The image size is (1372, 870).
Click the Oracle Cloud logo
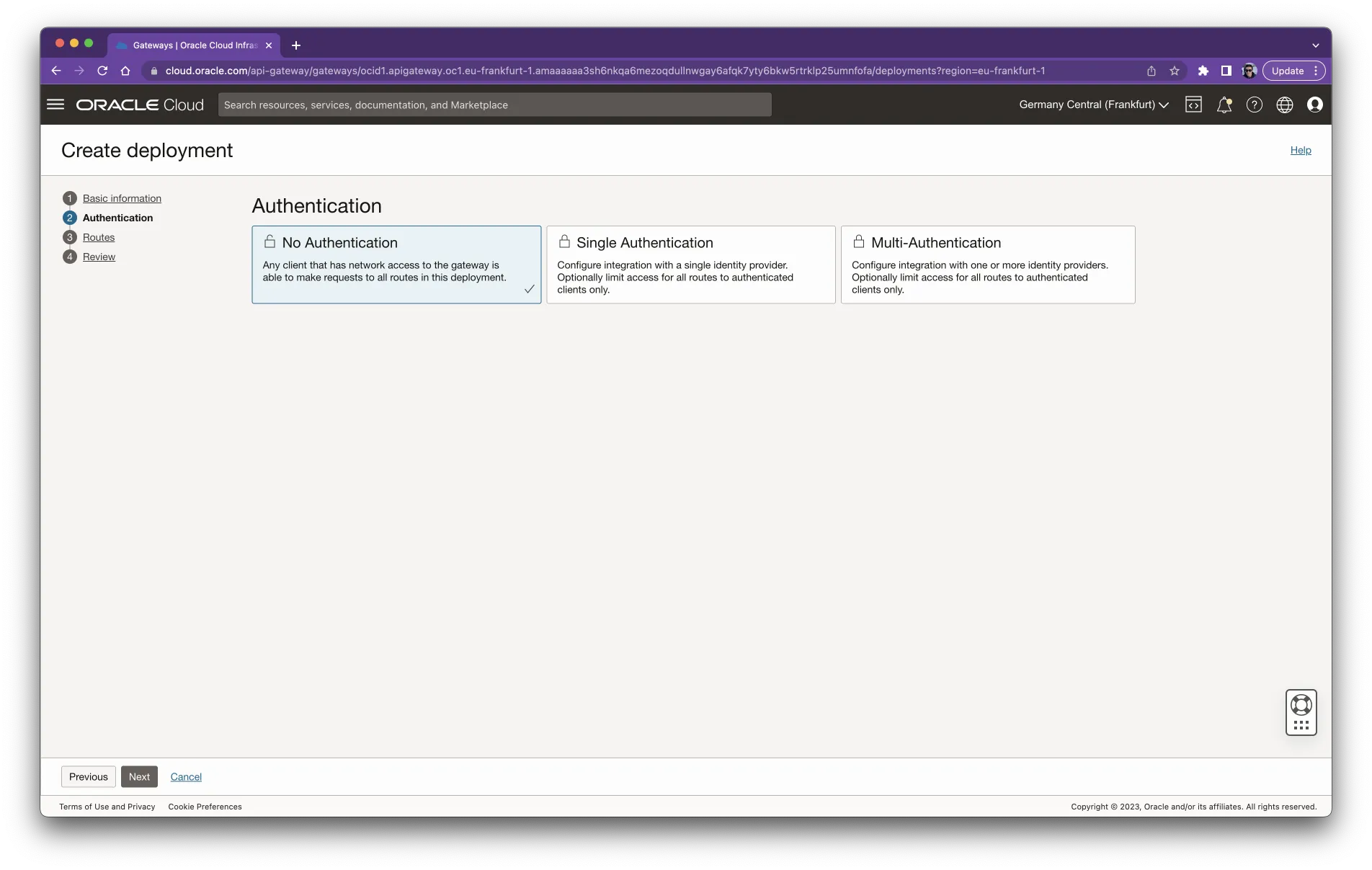coord(140,105)
